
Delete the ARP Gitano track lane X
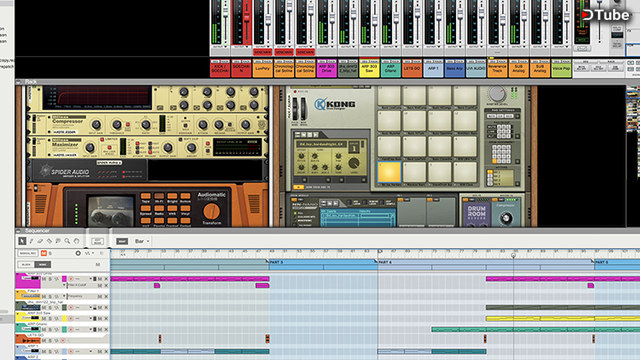coord(106,329)
